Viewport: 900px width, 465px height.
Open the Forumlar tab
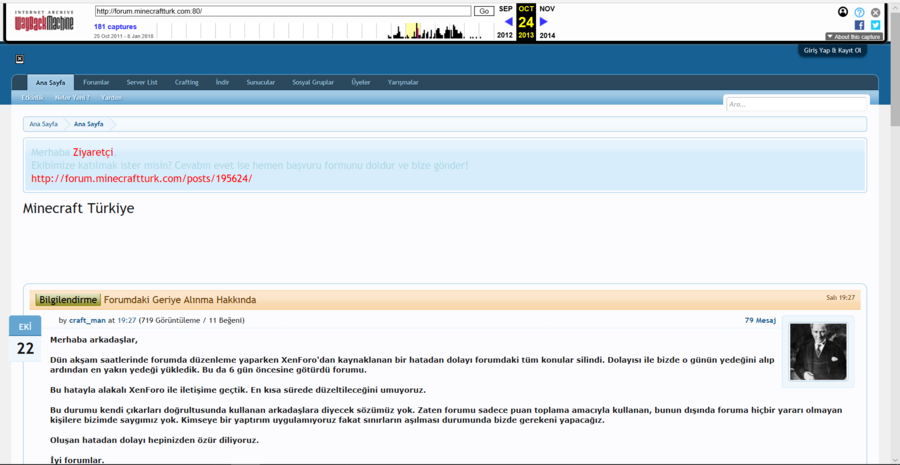96,82
